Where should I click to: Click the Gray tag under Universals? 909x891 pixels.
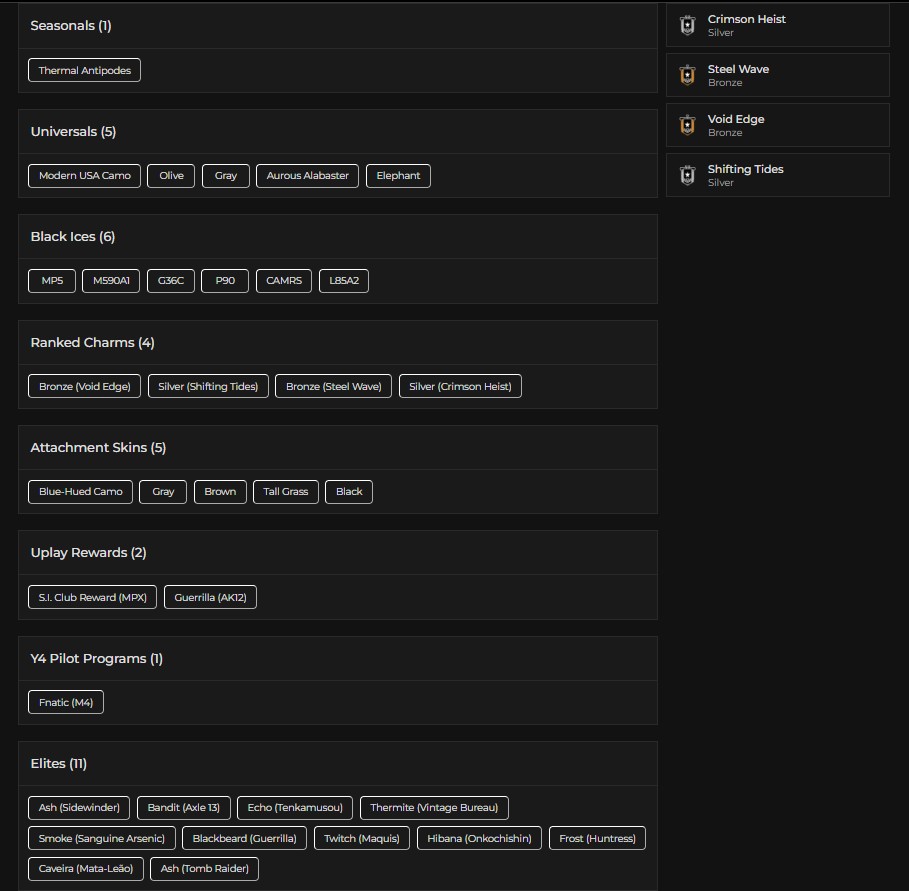click(x=226, y=176)
